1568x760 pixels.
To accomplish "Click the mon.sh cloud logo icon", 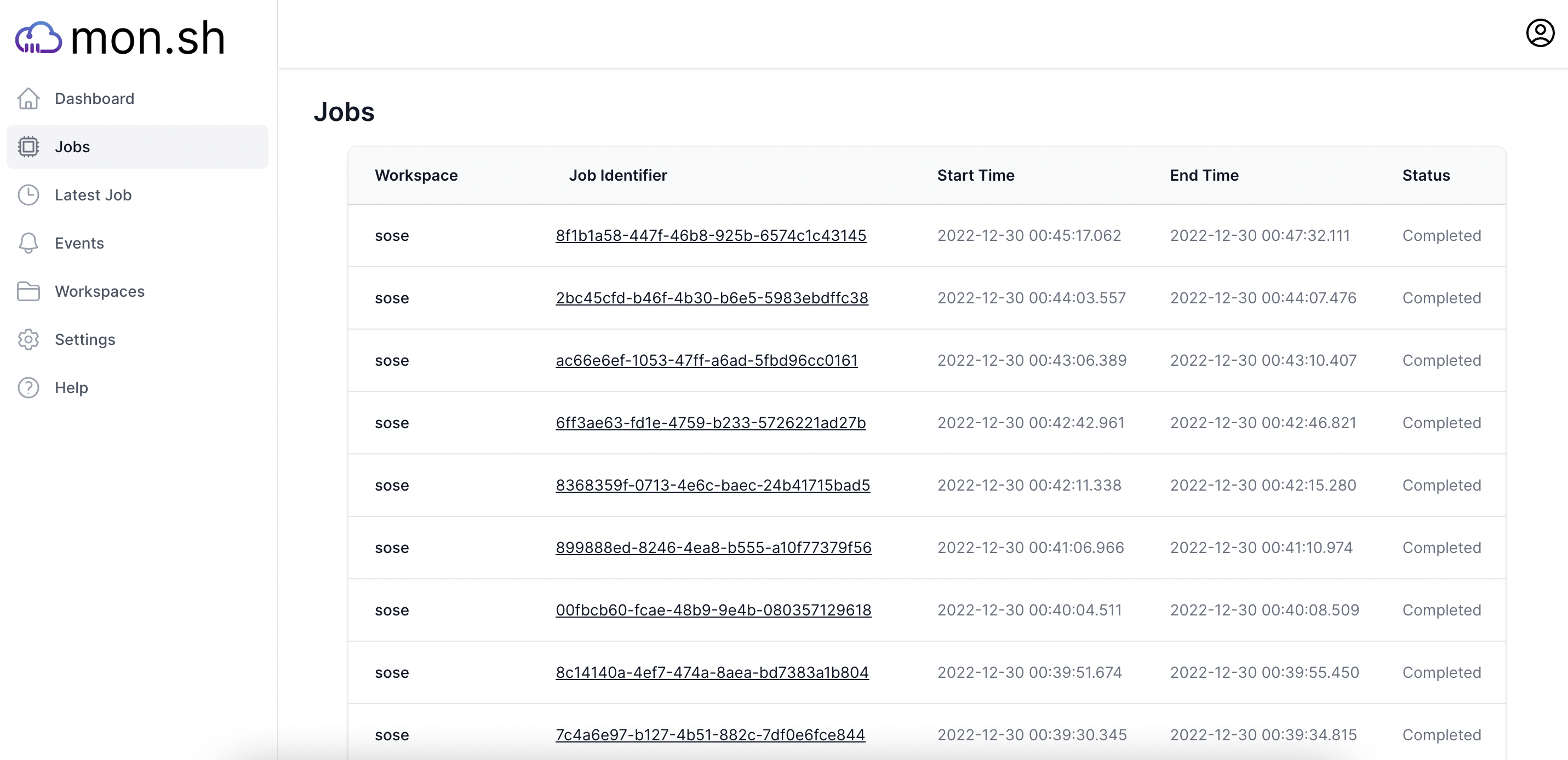I will pos(38,38).
